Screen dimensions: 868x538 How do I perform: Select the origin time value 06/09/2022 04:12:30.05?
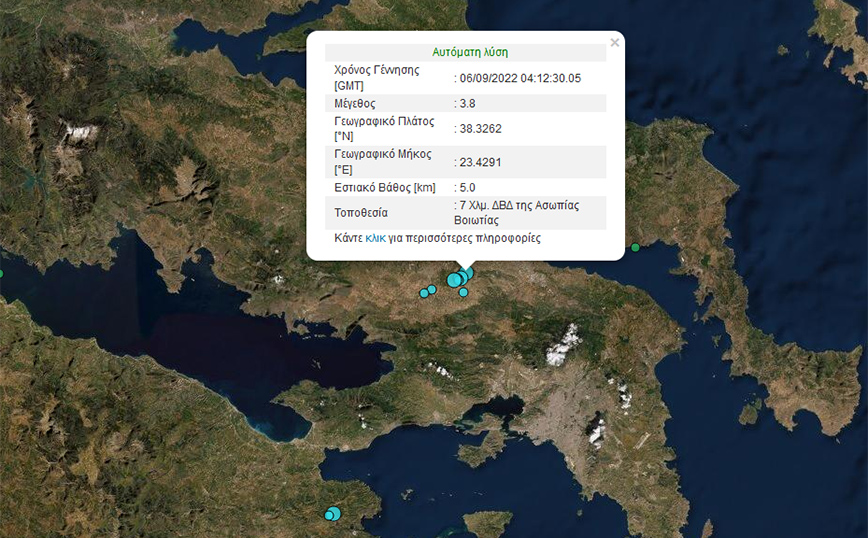[520, 79]
